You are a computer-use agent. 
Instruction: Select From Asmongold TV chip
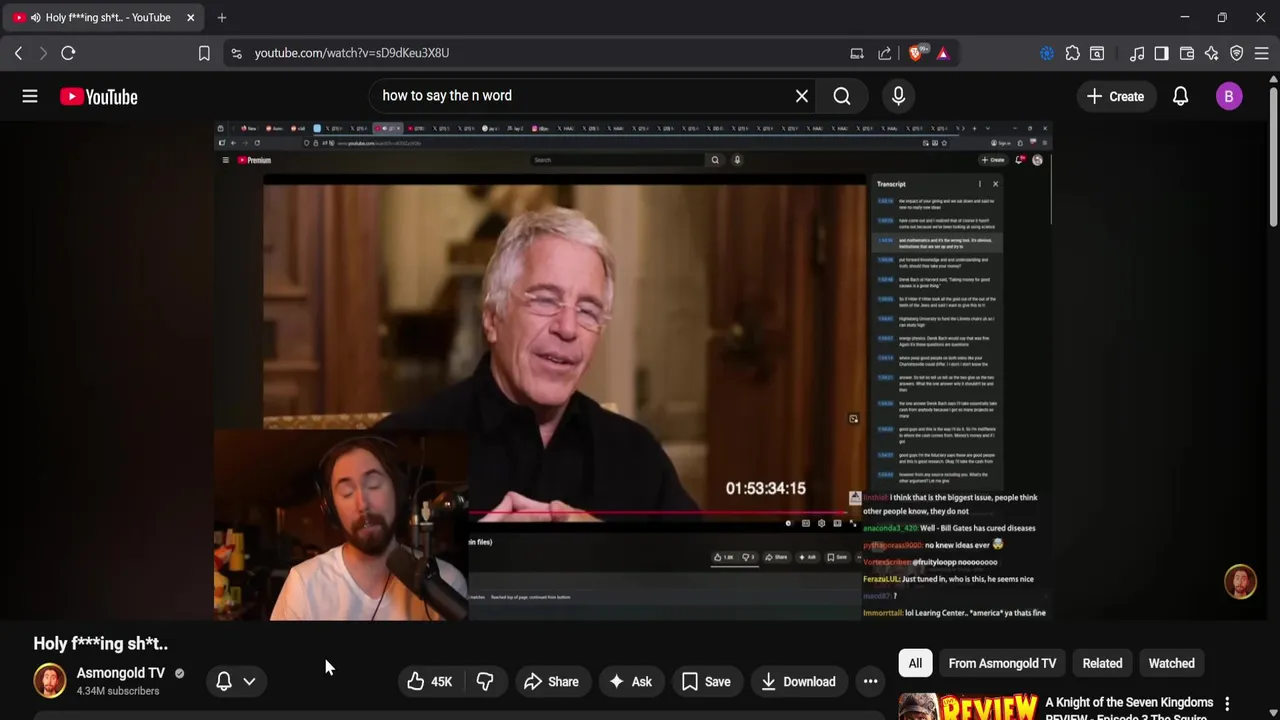click(x=1002, y=663)
